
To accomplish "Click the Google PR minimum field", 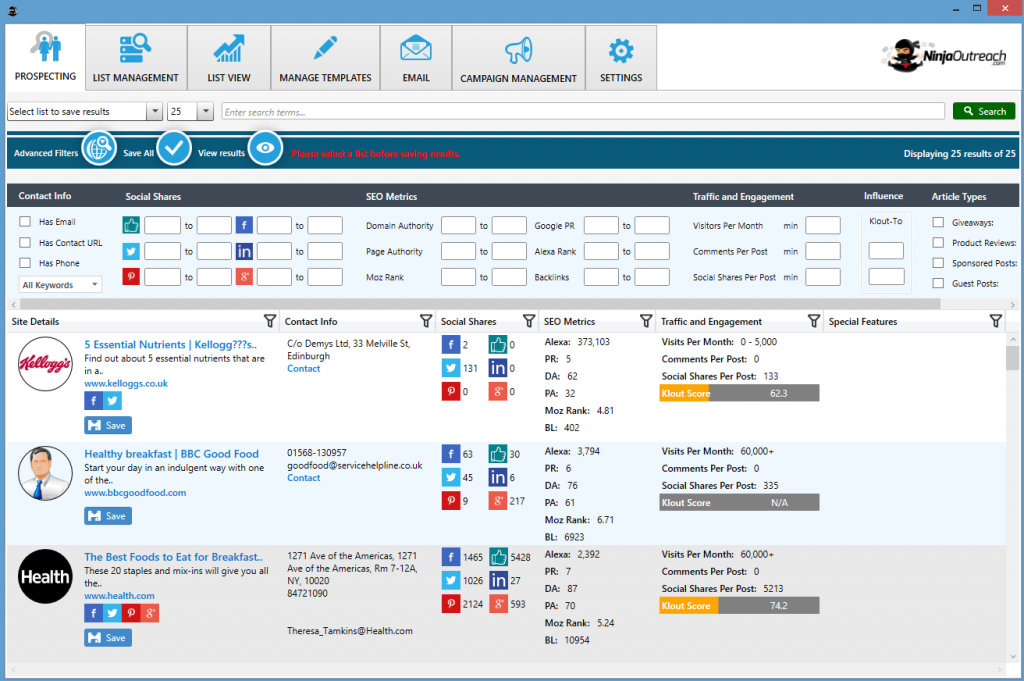I will 601,225.
